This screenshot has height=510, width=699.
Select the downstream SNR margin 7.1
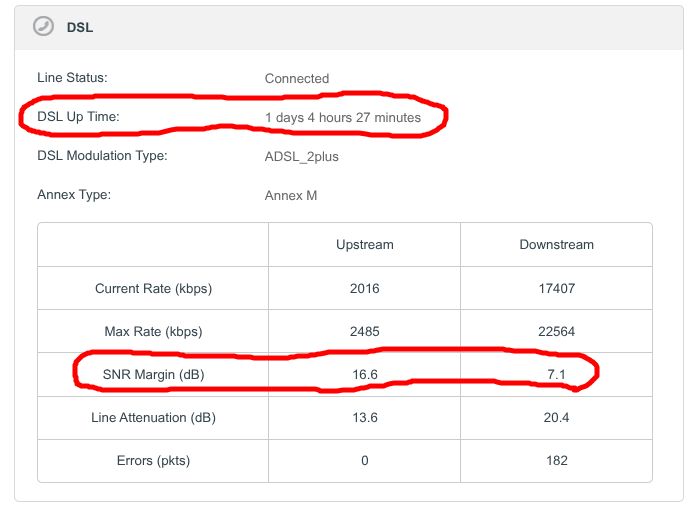556,374
